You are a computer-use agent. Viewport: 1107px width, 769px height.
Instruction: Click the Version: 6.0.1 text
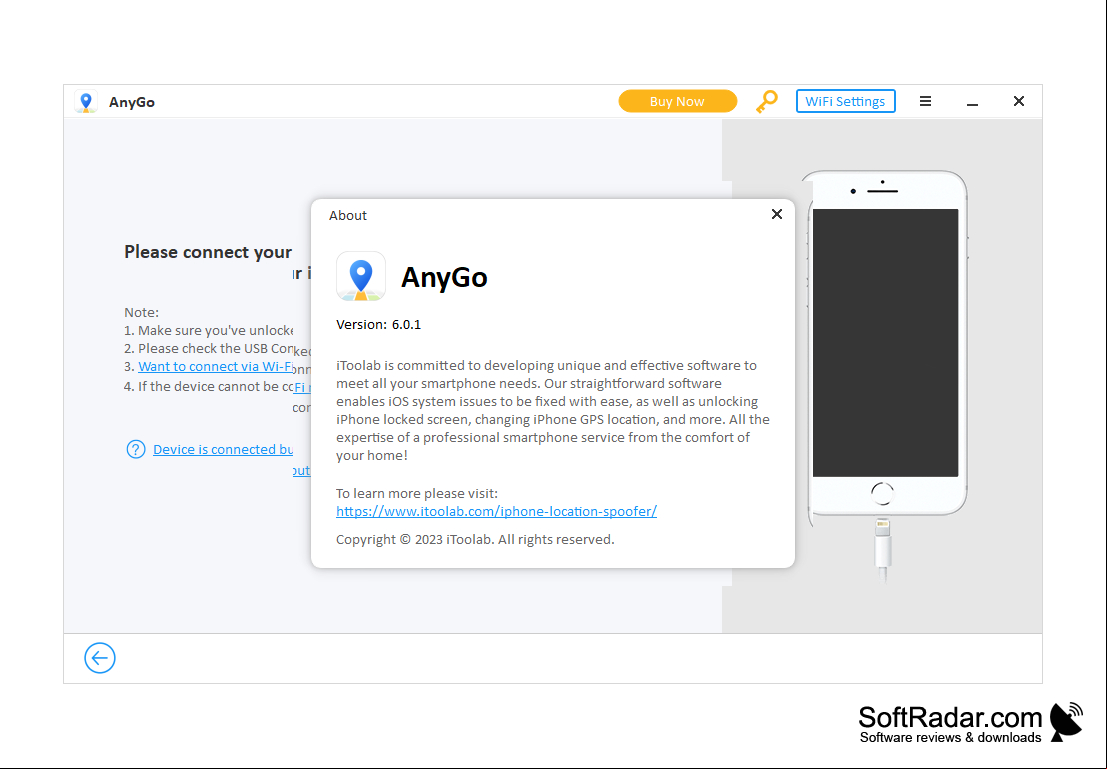coord(378,325)
